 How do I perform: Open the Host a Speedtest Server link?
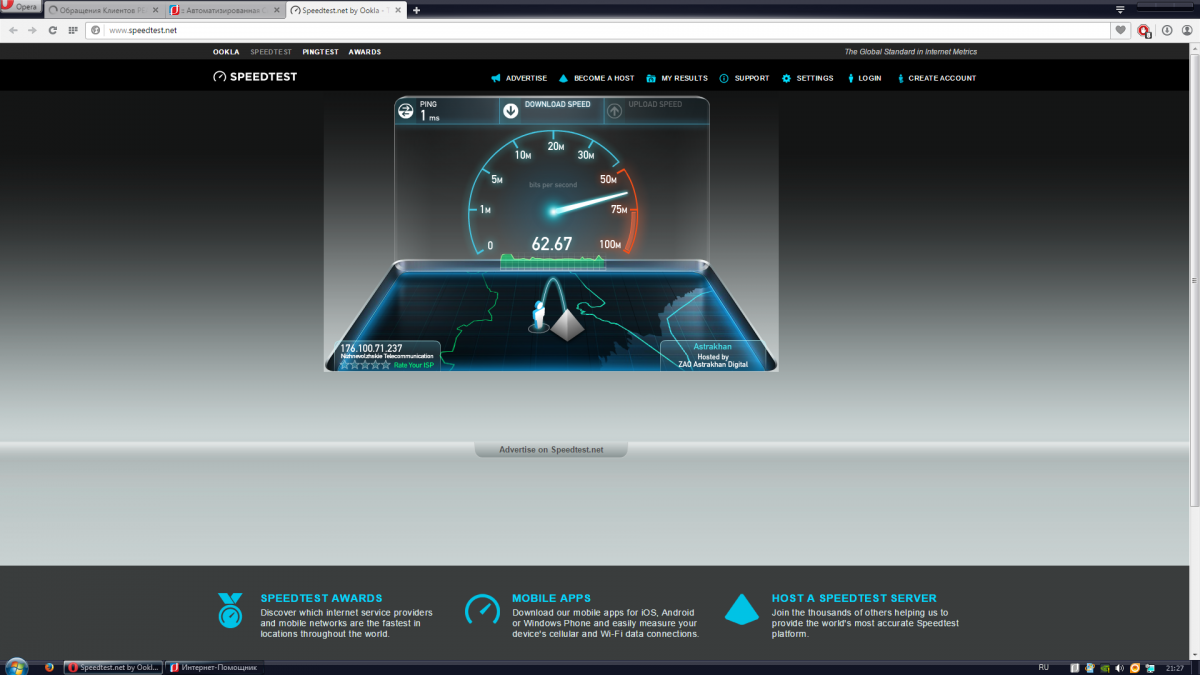pyautogui.click(x=854, y=598)
